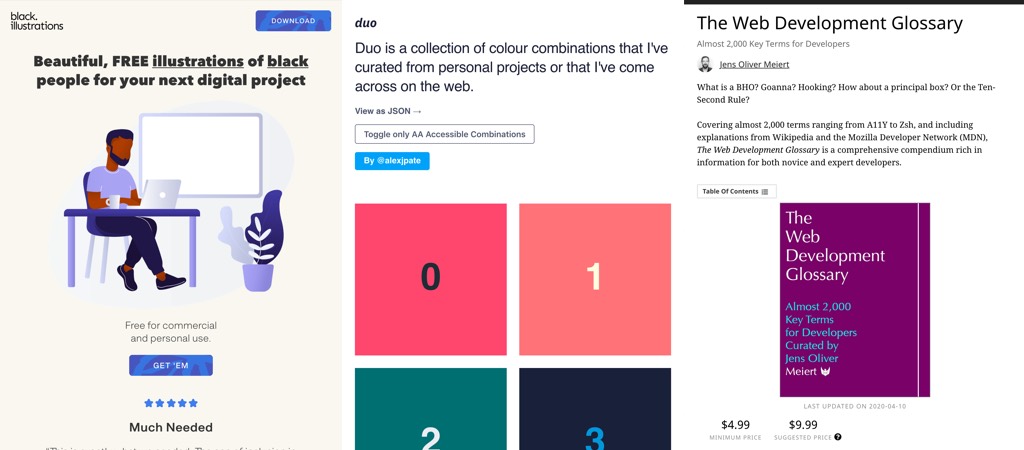Viewport: 1024px width, 450px height.
Task: Click the five-star rating icons
Action: click(x=171, y=403)
